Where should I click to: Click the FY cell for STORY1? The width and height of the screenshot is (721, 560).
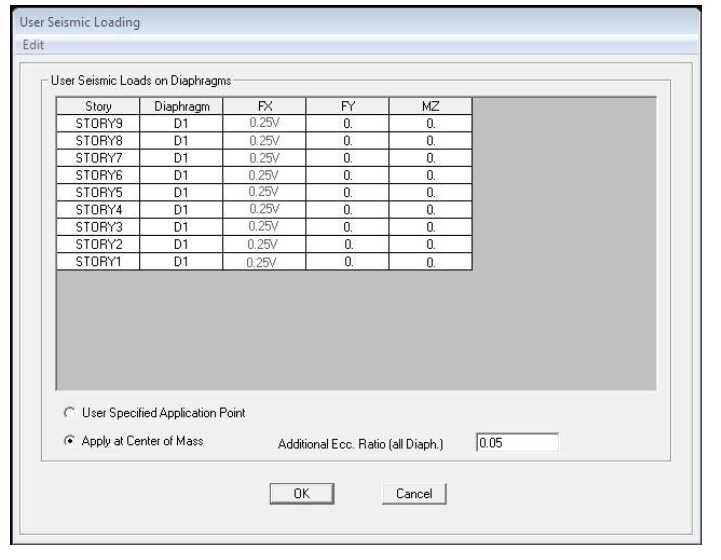coord(348,262)
